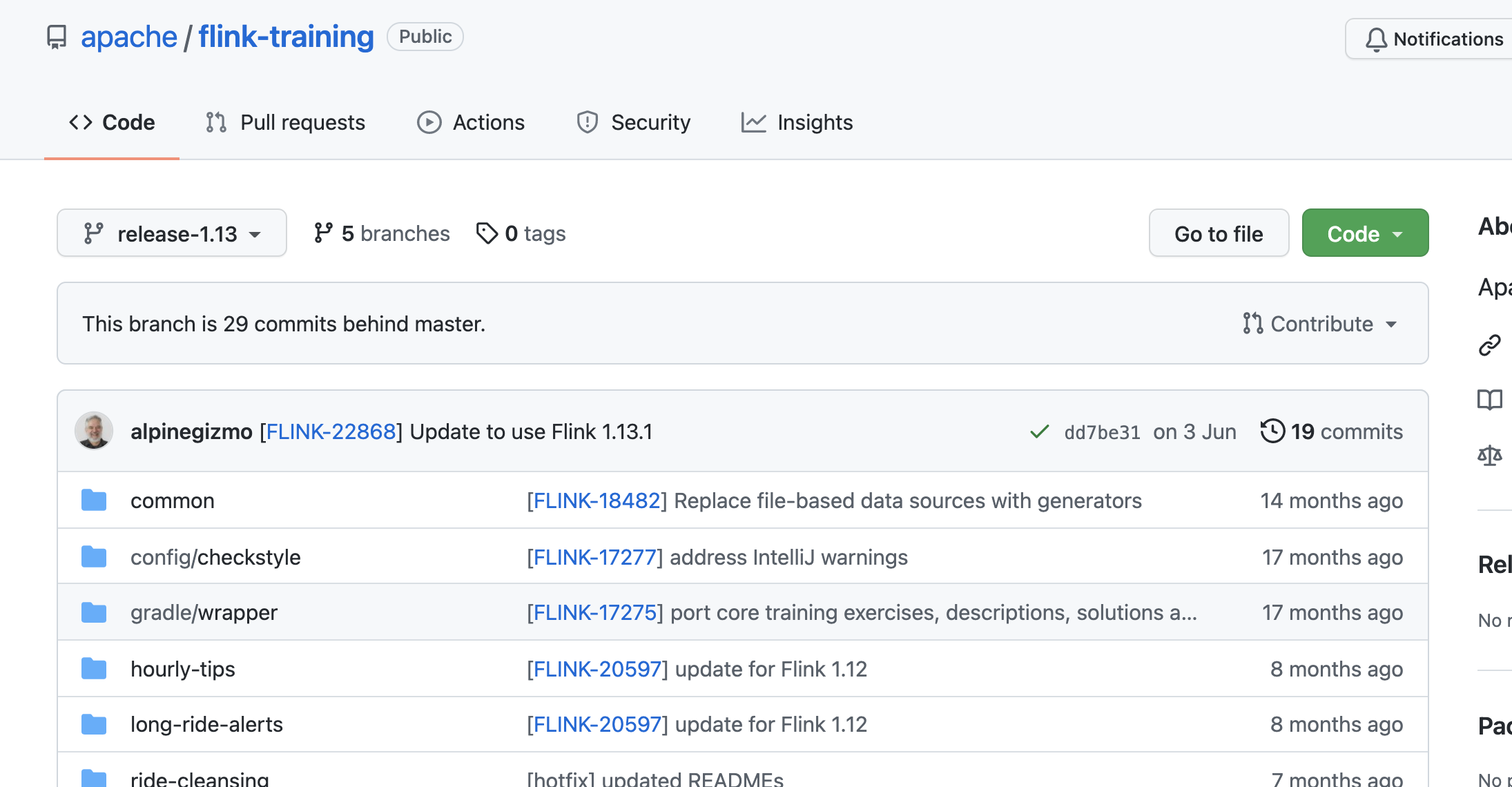Image resolution: width=1512 pixels, height=787 pixels.
Task: Expand the release-1.13 branch dropdown
Action: point(170,233)
